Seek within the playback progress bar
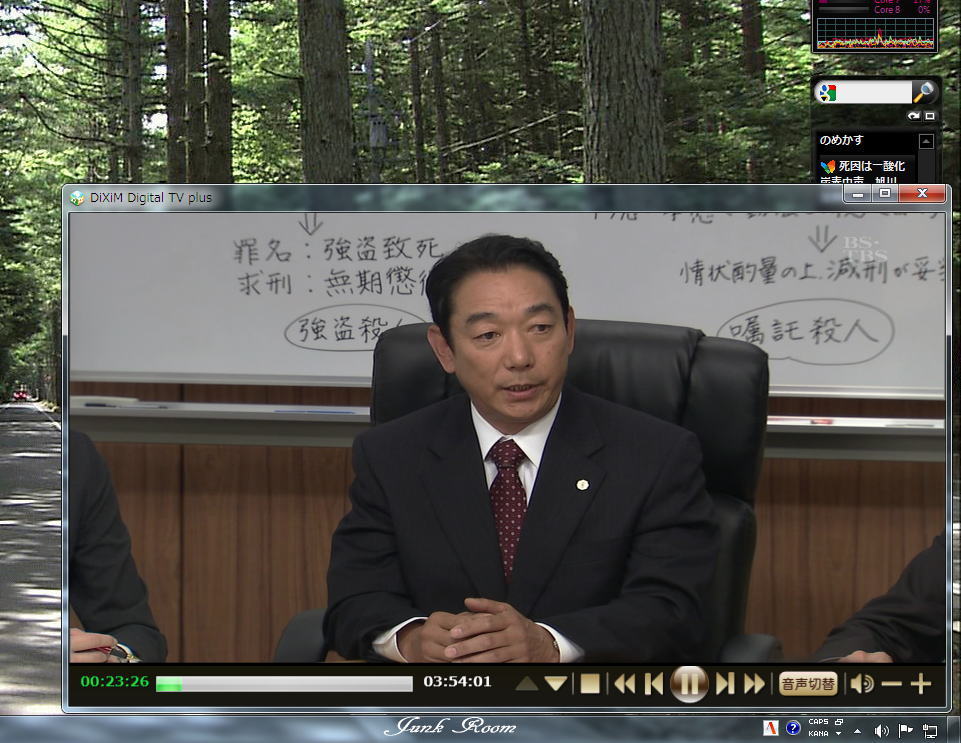Viewport: 961px width, 743px height. click(x=284, y=684)
